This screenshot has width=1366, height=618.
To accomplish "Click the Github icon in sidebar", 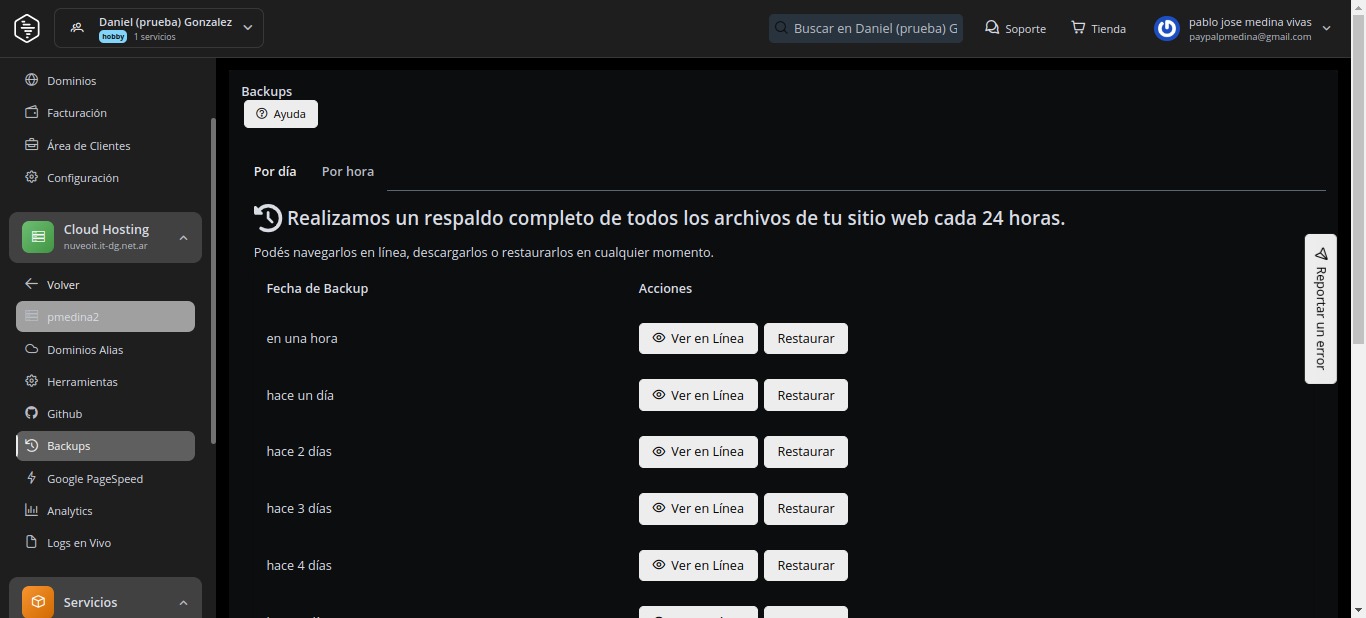I will 31,413.
